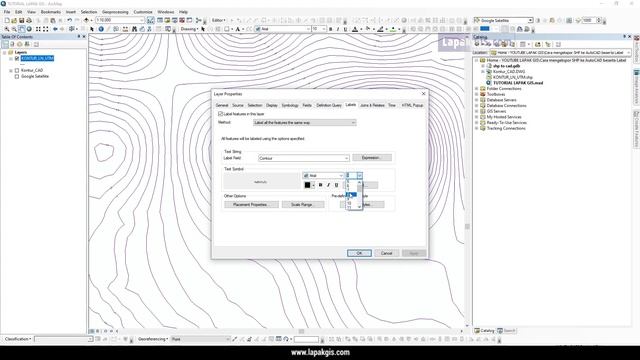Open the Google Satellite layer dropdown

coord(504,20)
